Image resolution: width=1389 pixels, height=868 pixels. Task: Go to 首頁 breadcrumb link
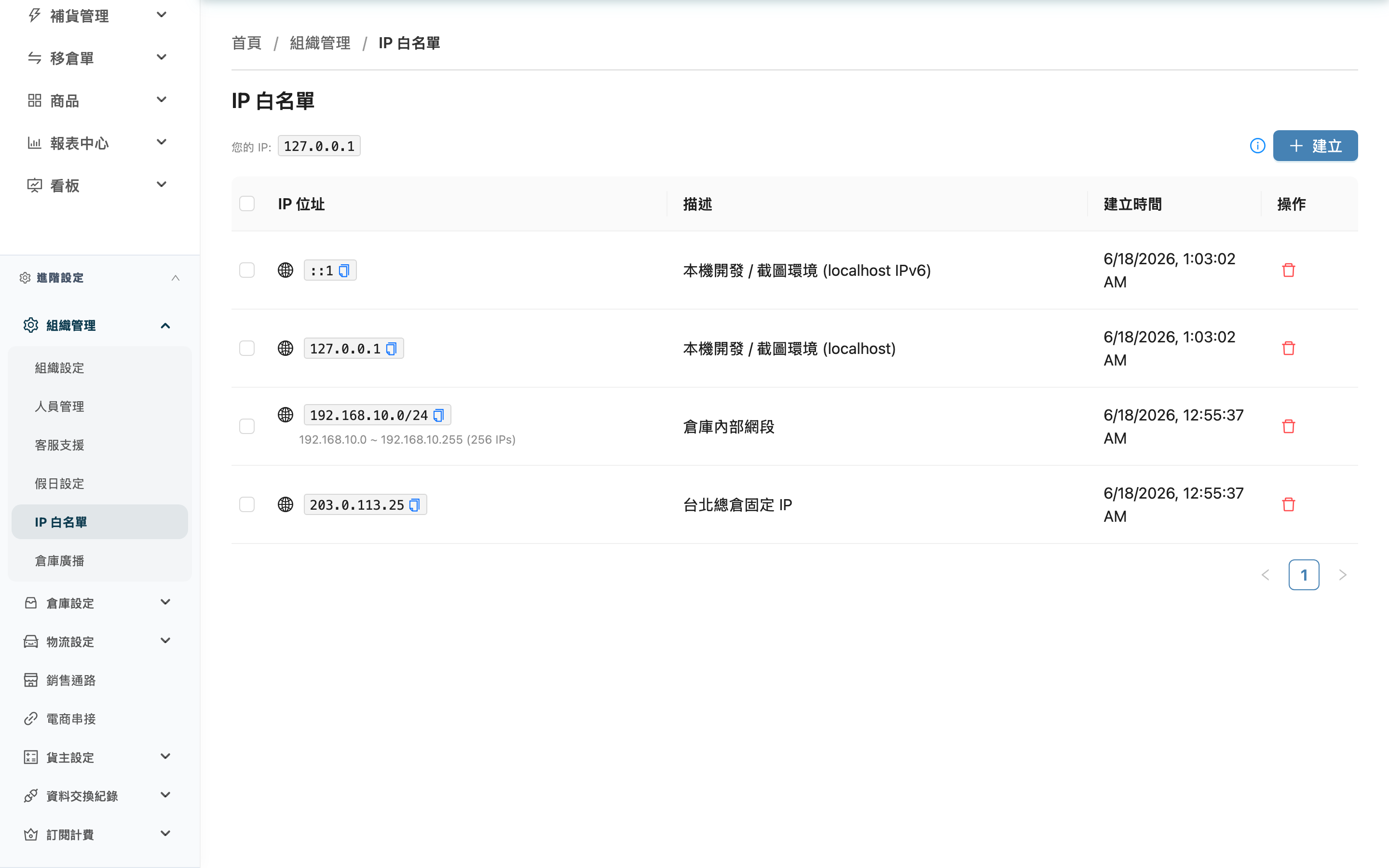point(247,43)
